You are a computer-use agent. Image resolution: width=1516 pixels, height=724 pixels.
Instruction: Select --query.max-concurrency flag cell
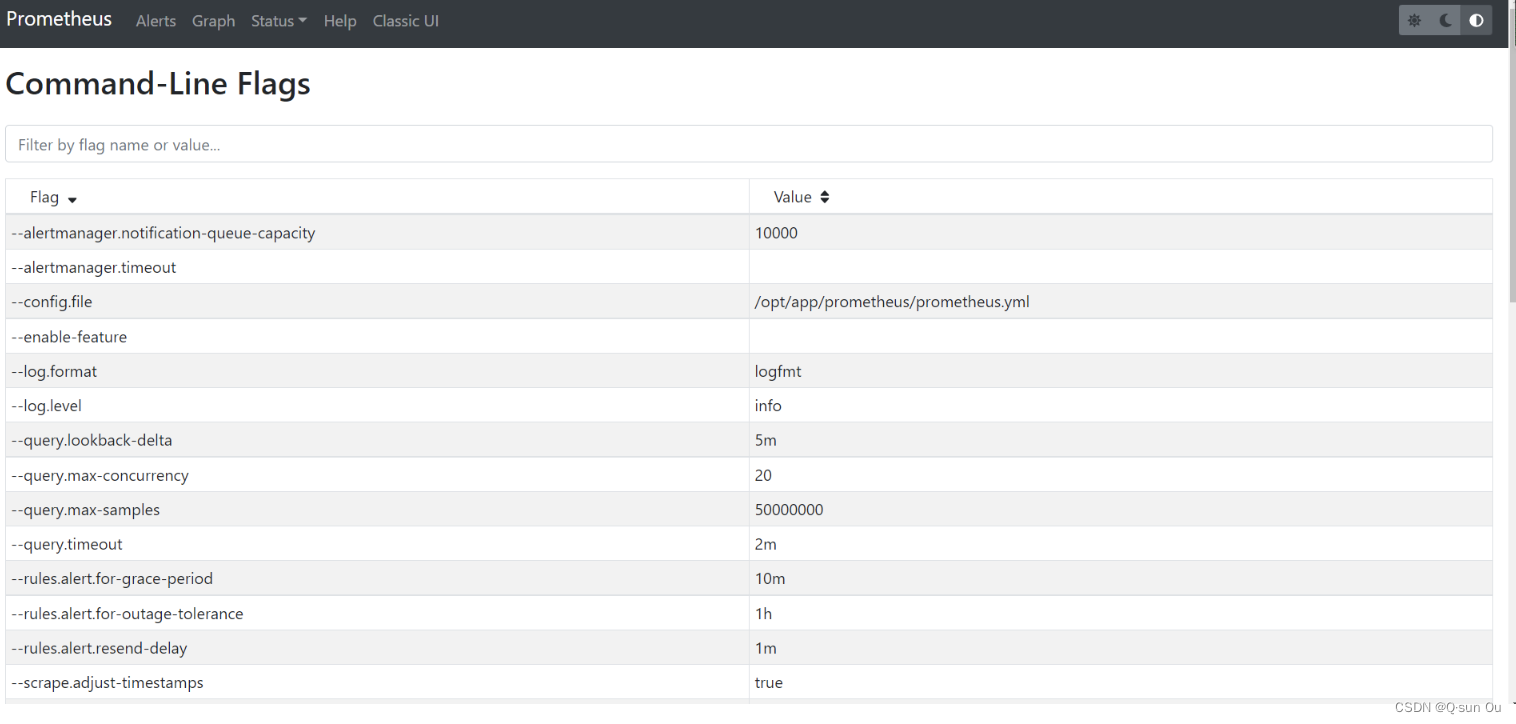(x=378, y=475)
